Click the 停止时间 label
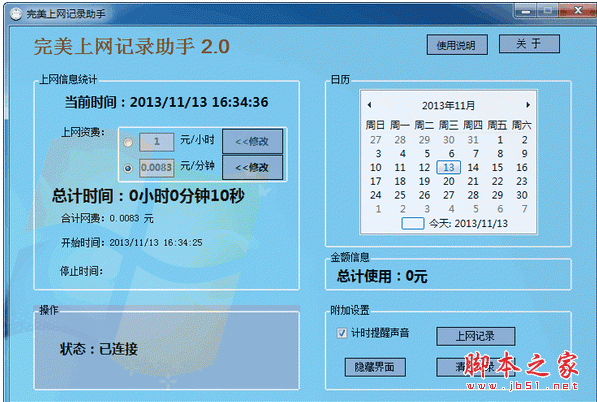 [x=81, y=271]
